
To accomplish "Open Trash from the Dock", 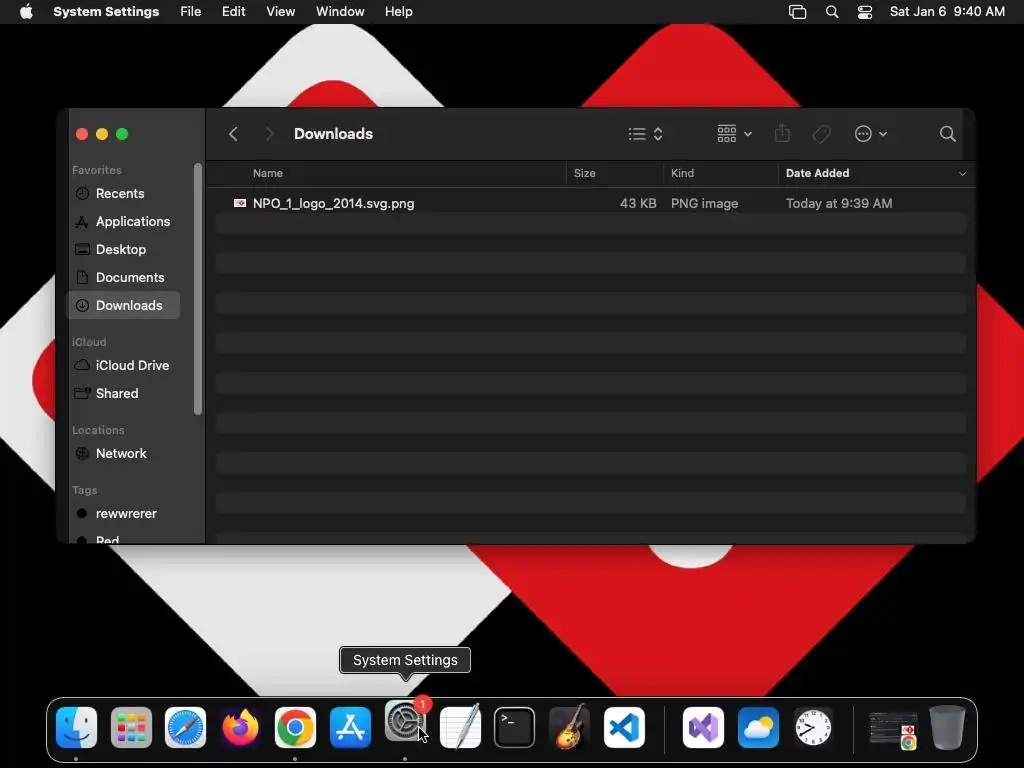I will tap(947, 728).
